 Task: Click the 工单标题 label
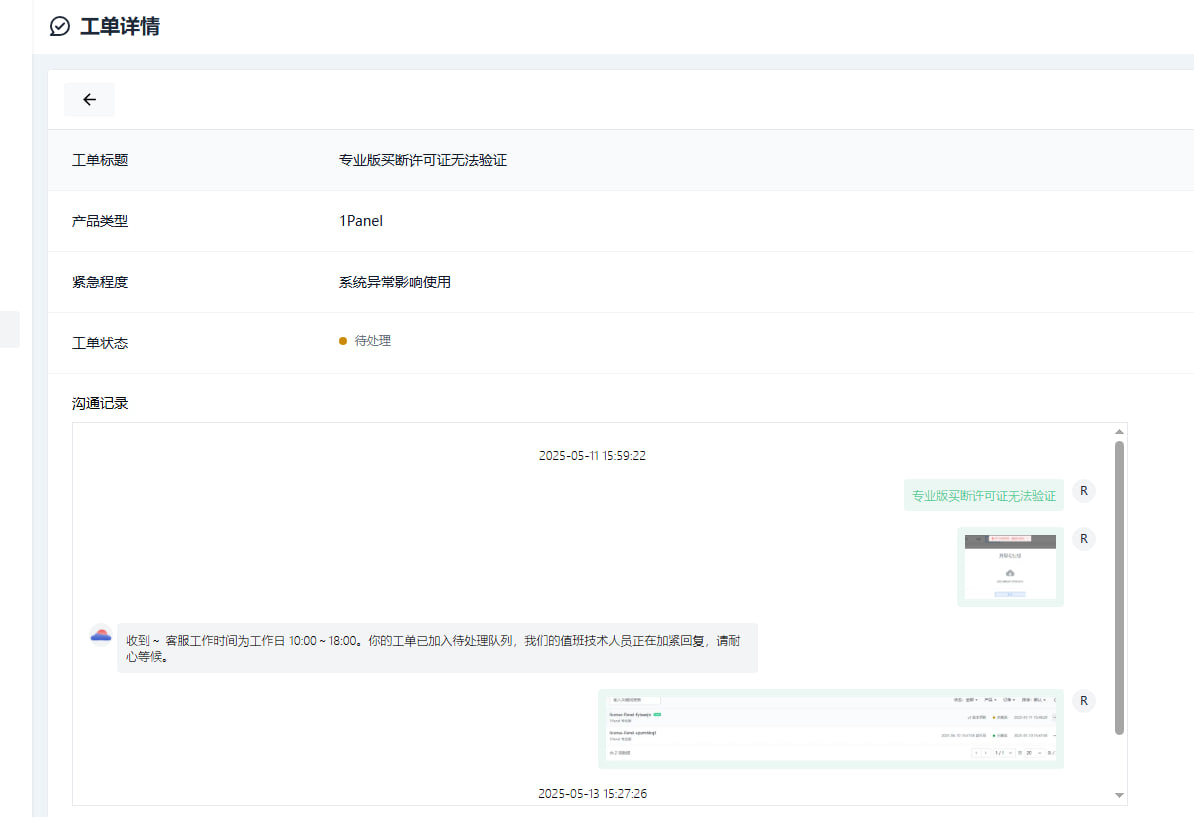[100, 160]
